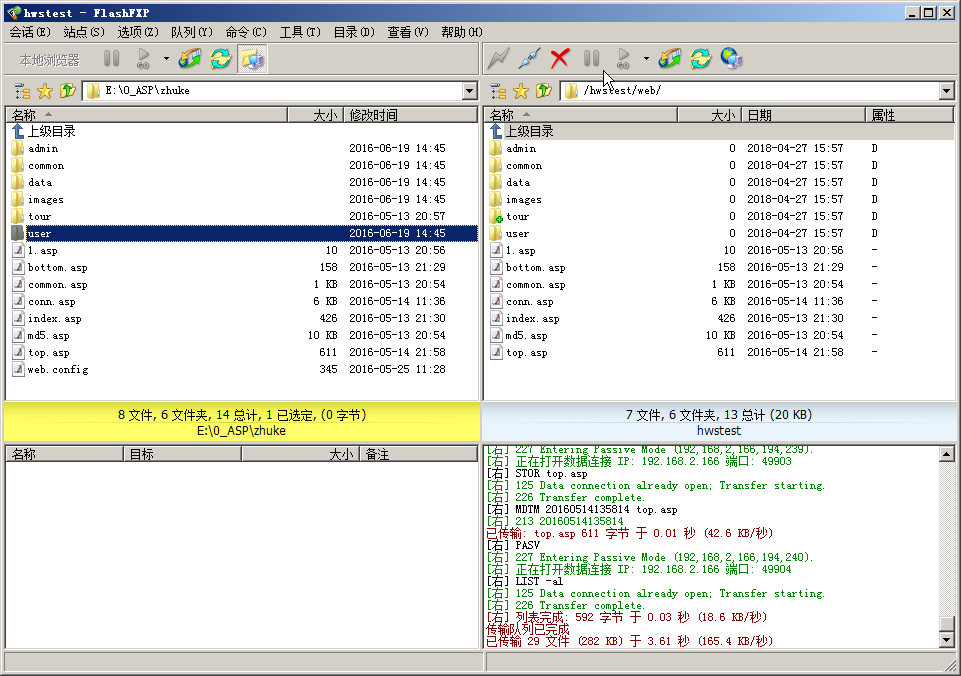Open the 工具(T) menu
The image size is (961, 676).
coord(299,32)
